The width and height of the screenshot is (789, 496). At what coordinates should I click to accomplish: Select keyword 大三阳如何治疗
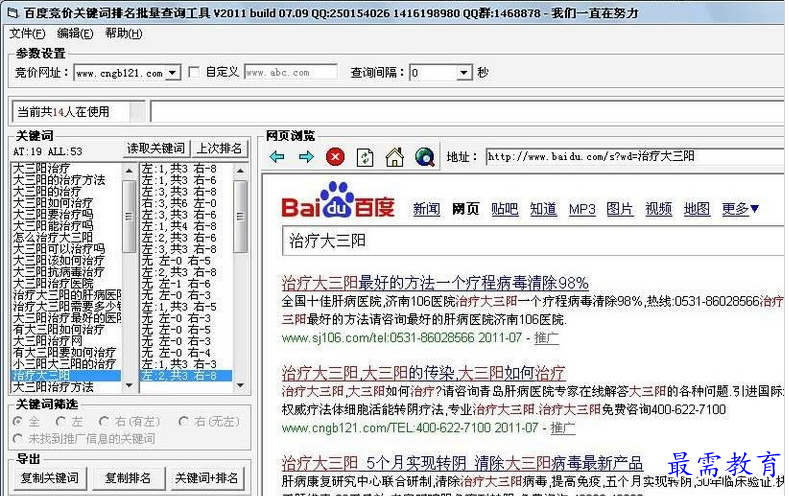52,203
